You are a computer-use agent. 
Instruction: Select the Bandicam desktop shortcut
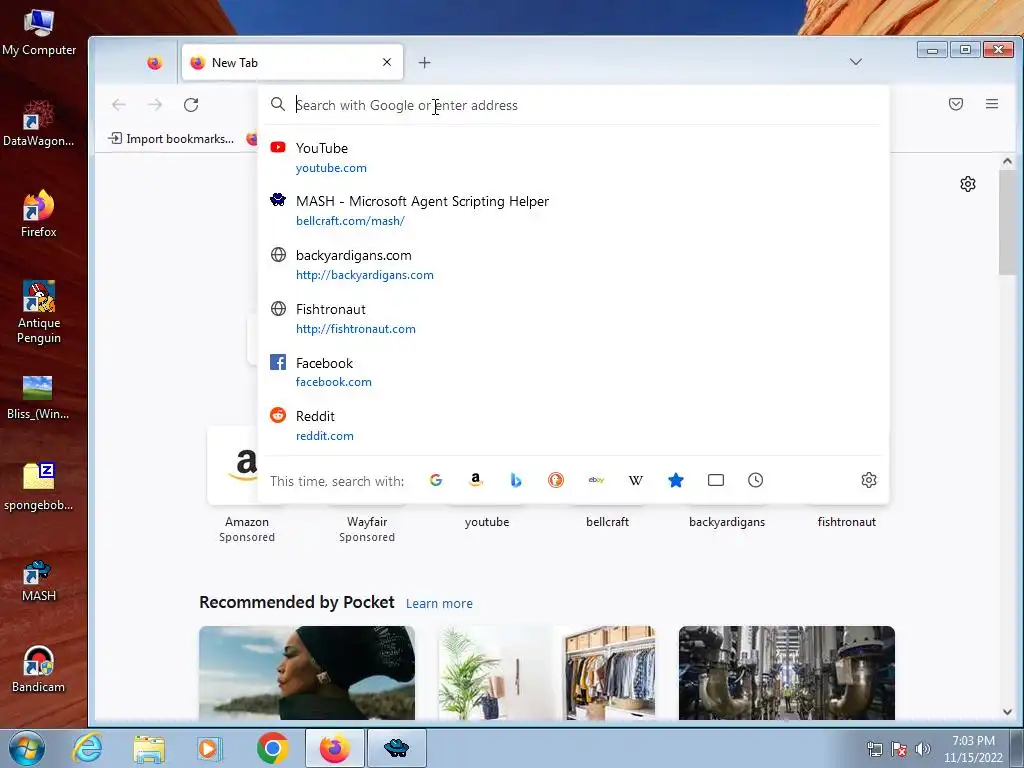(39, 670)
